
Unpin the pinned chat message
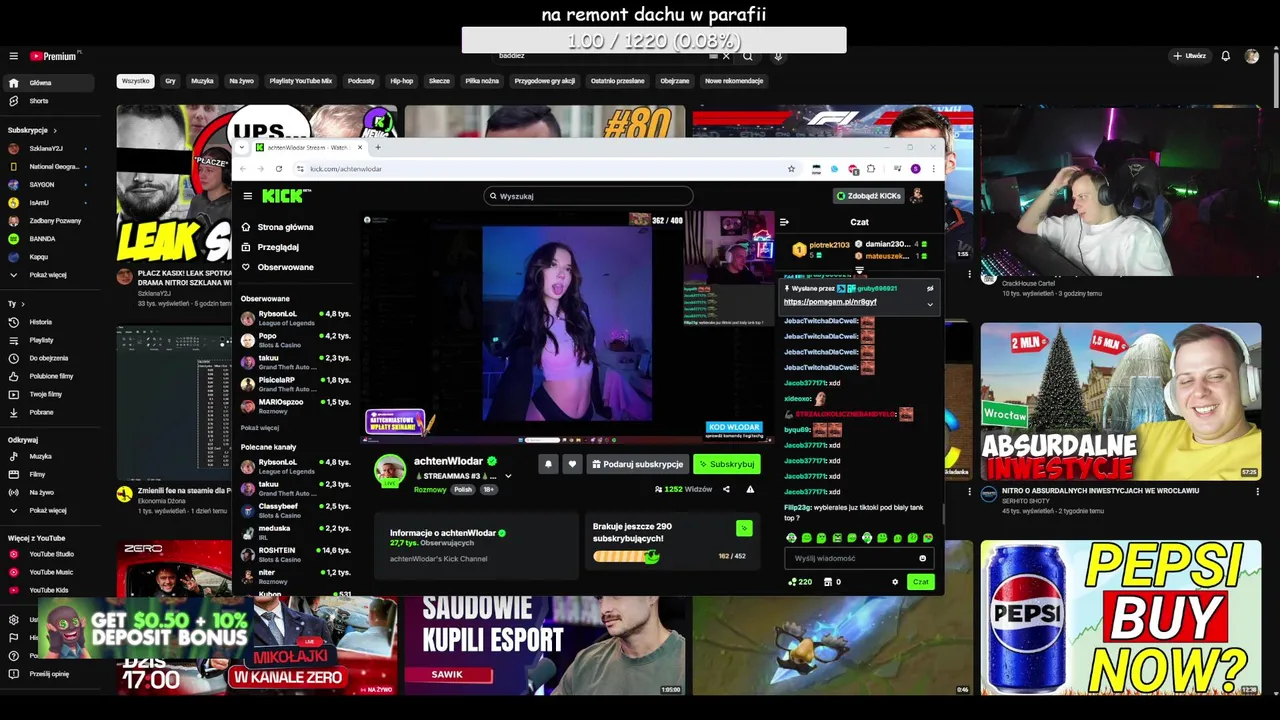pyautogui.click(x=930, y=289)
